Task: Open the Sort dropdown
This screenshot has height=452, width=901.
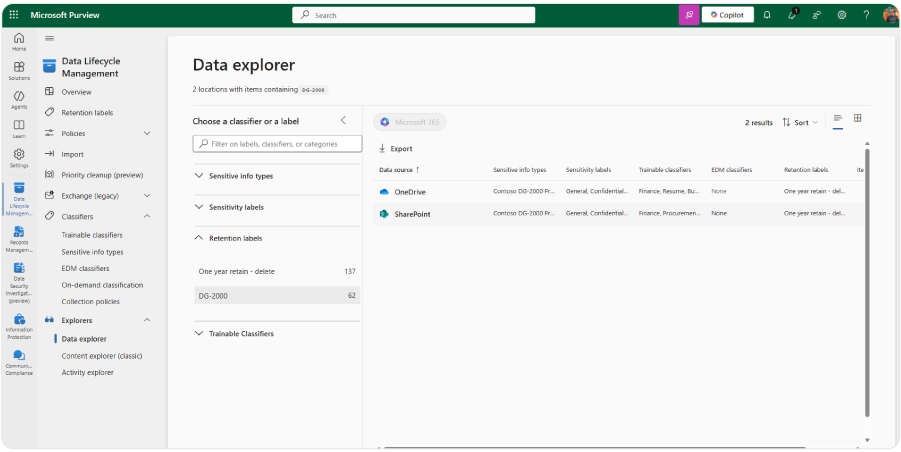Action: pos(800,123)
